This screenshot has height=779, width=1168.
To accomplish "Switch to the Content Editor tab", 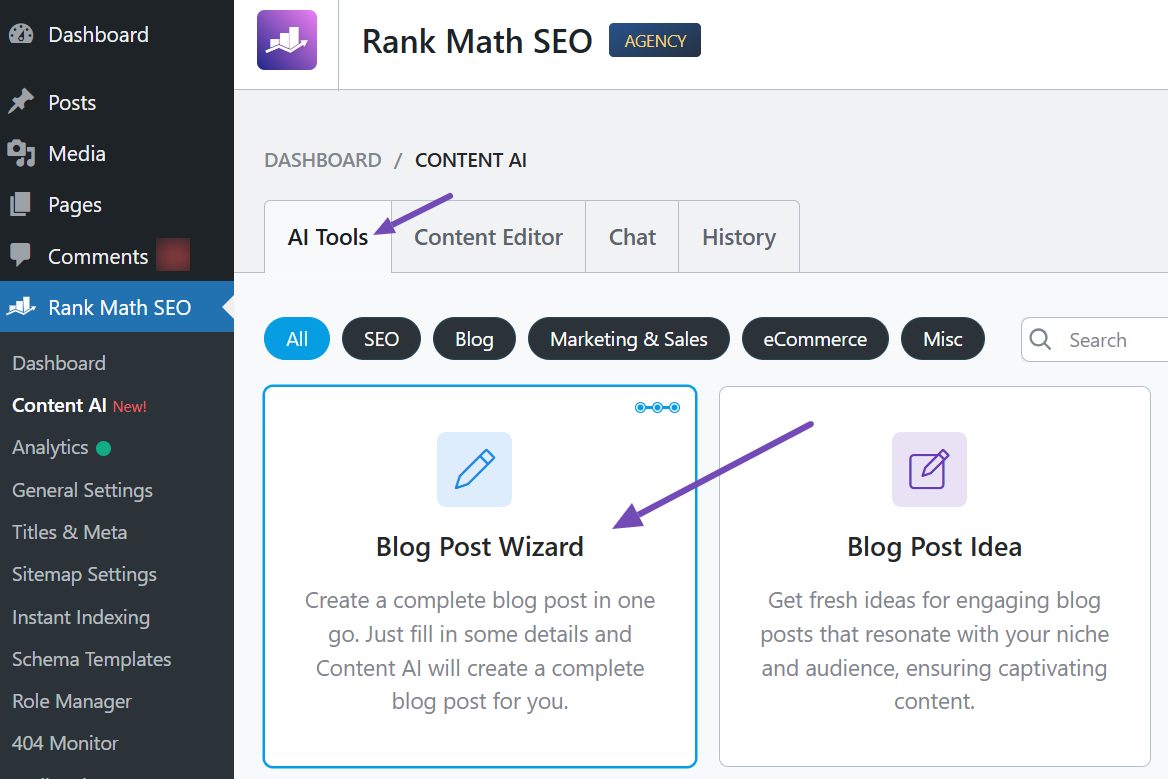I will point(488,237).
